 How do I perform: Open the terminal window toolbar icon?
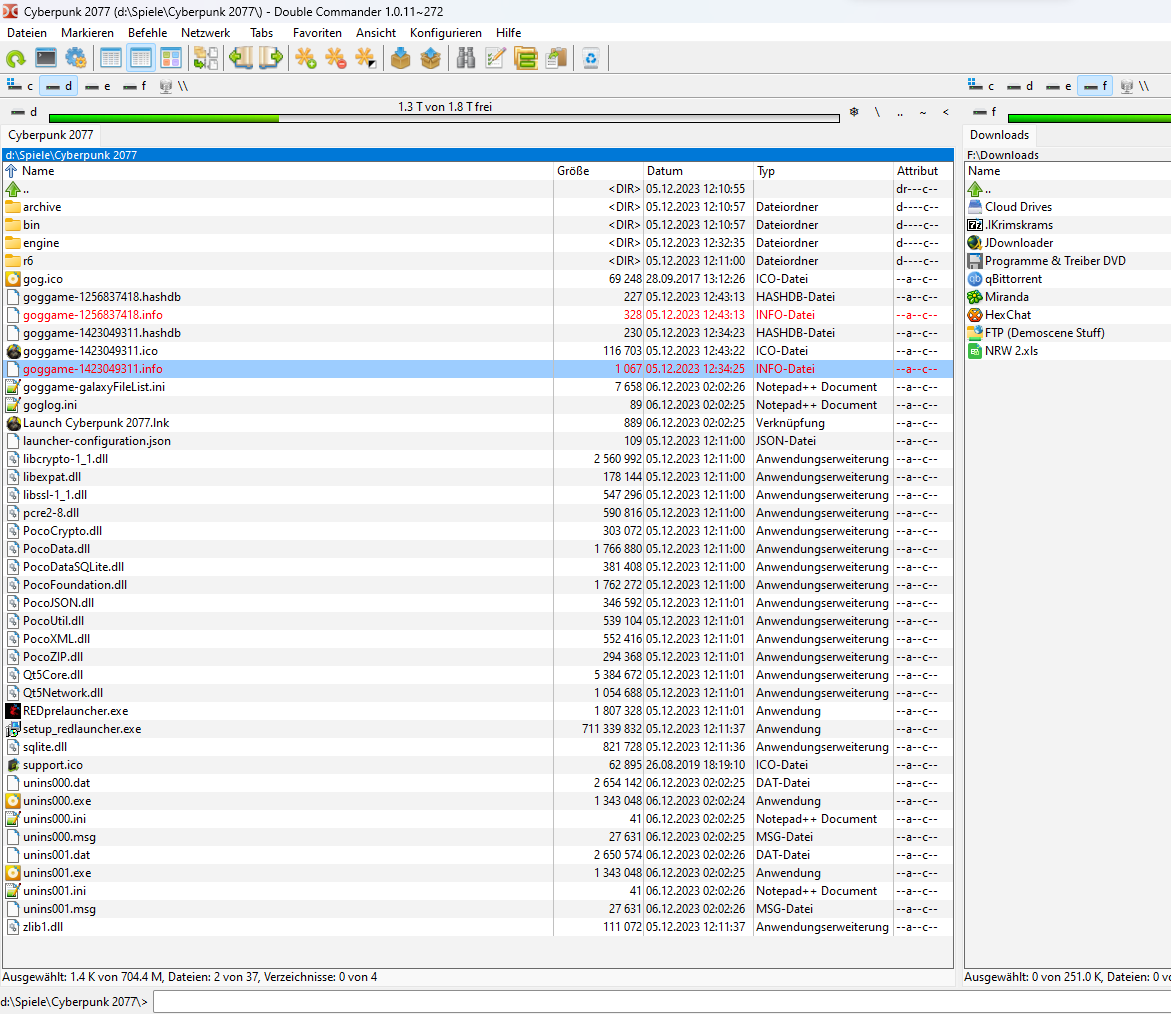click(x=46, y=58)
